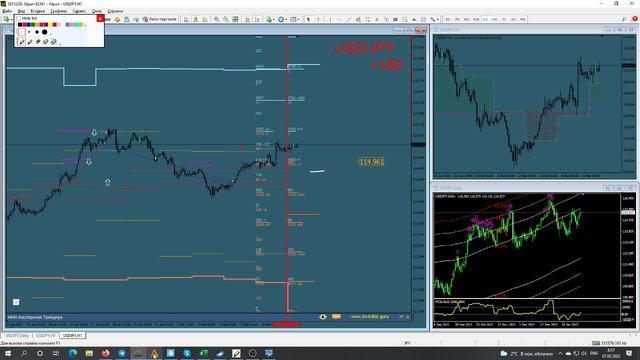Open the red notifications icon

635,19
